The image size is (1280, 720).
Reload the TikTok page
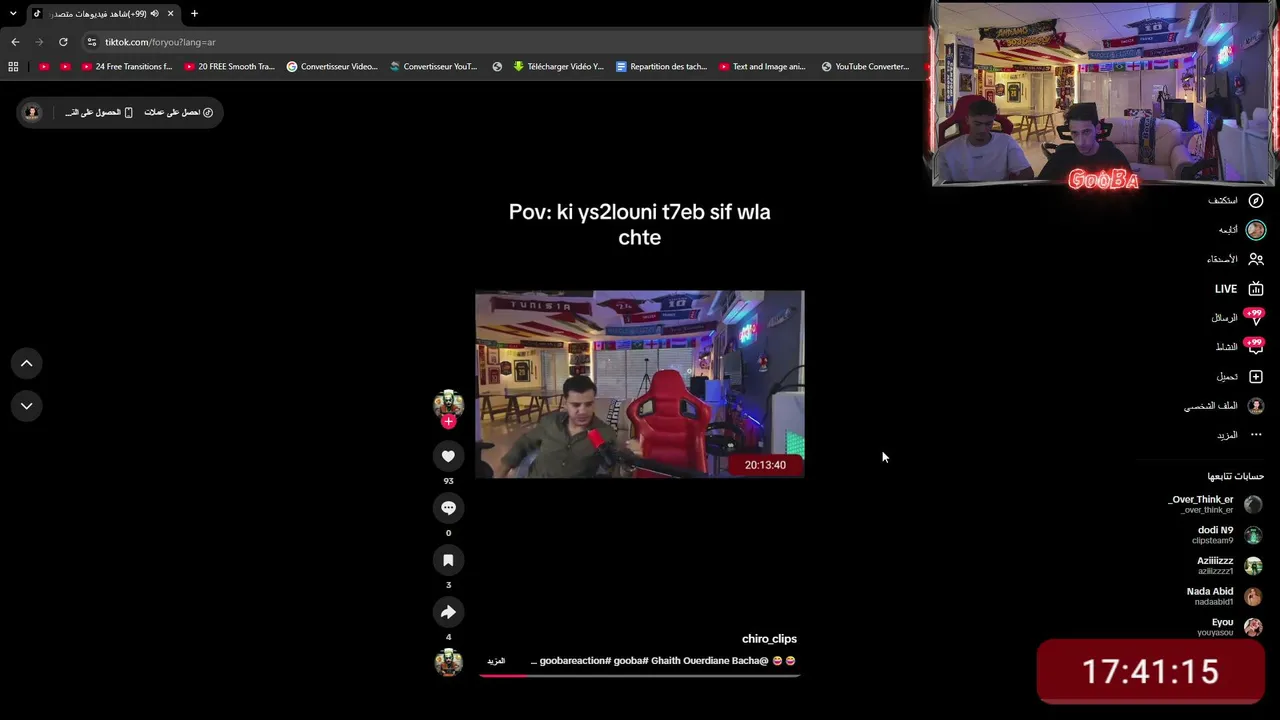(63, 42)
